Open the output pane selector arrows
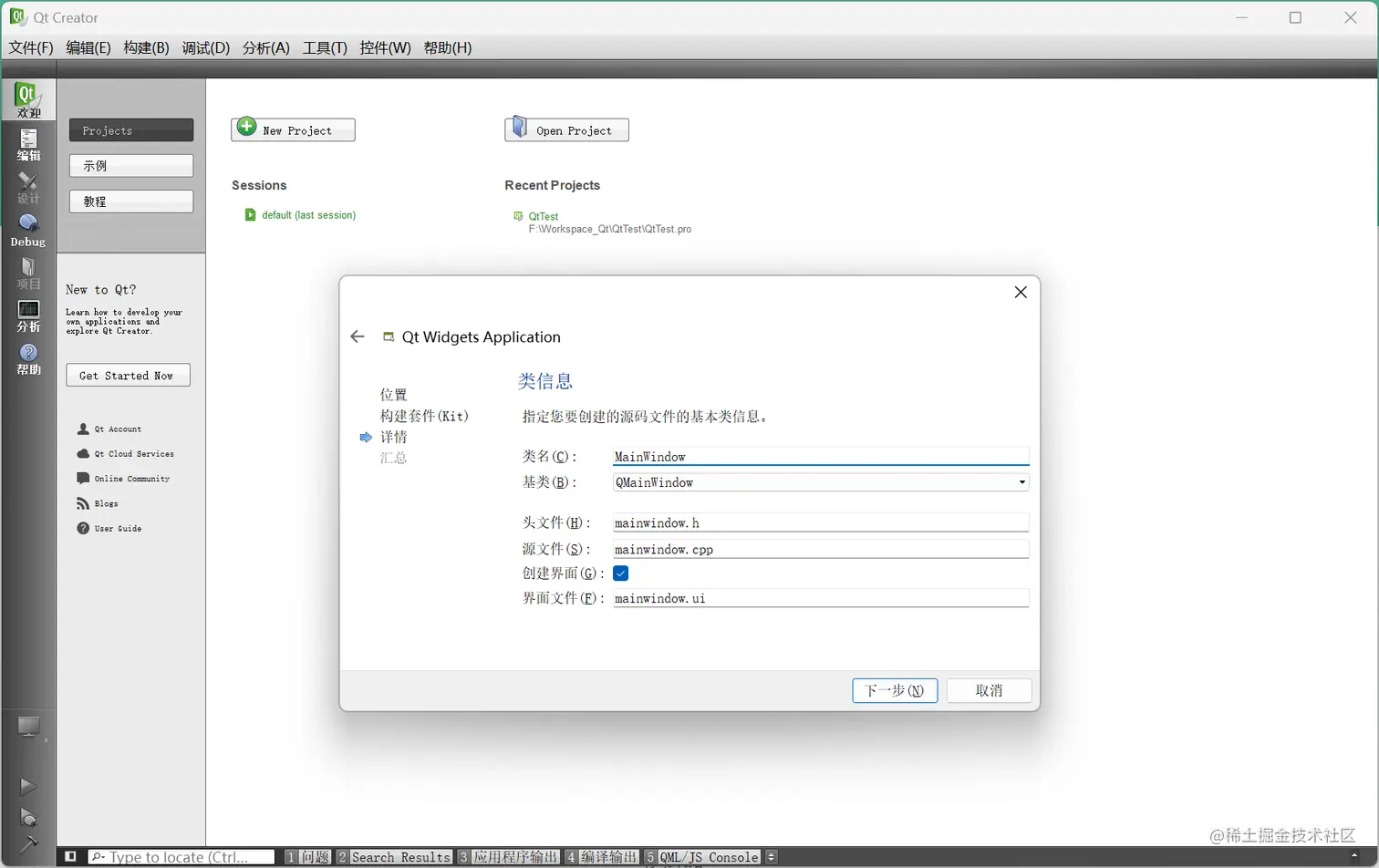The height and width of the screenshot is (868, 1379). coord(772,857)
